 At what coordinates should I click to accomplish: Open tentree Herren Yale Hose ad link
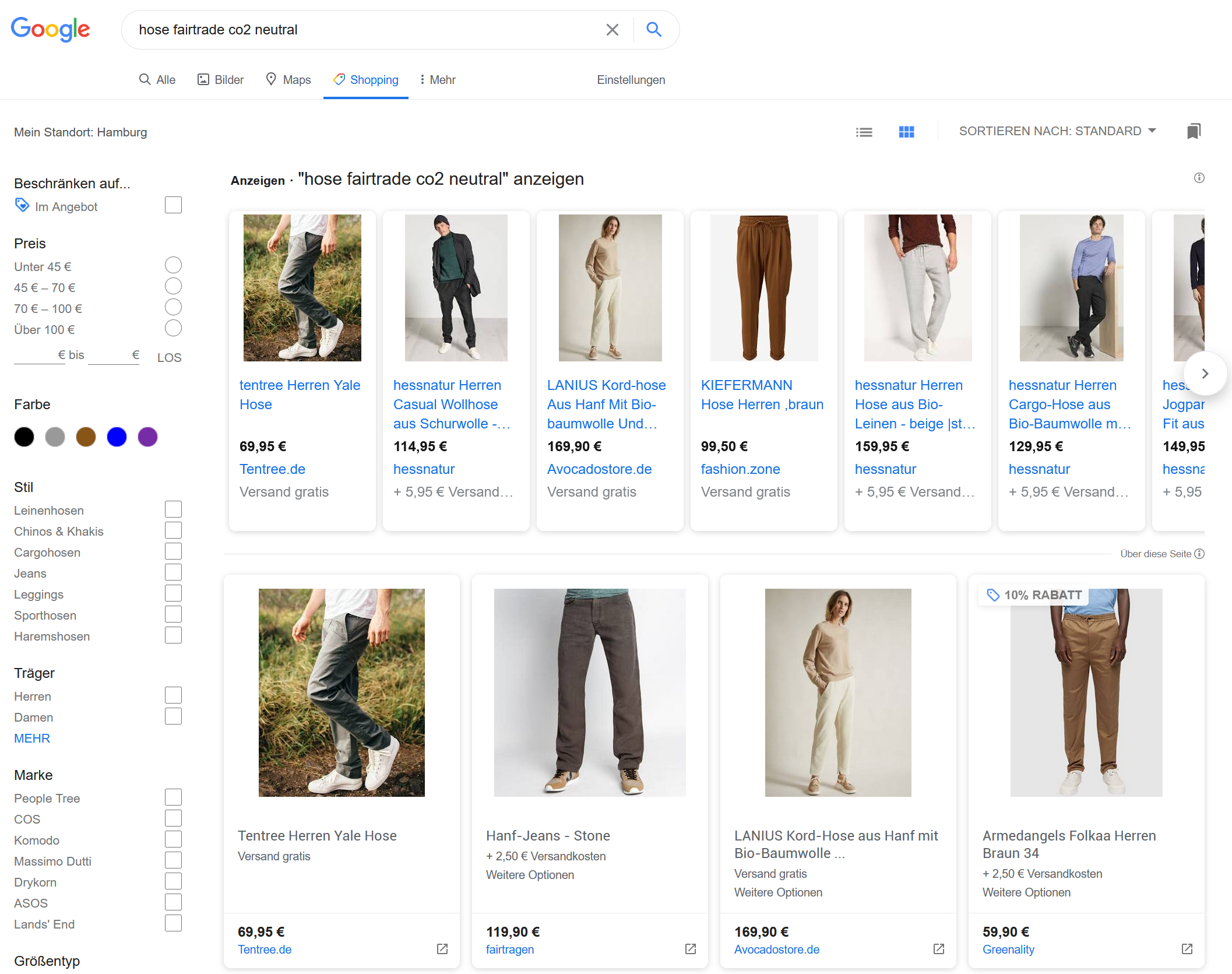300,395
